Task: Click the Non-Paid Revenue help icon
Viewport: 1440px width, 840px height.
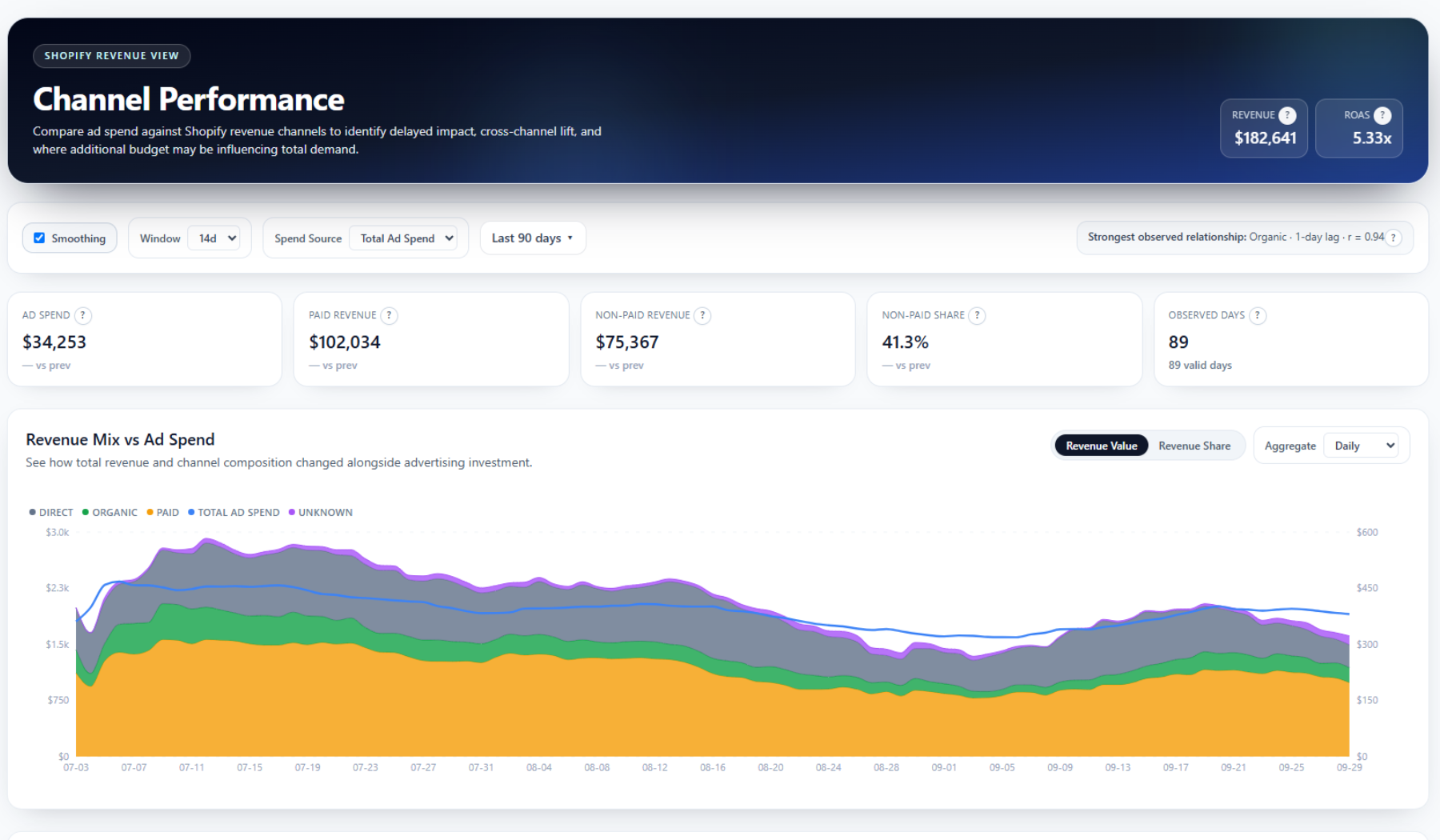Action: tap(702, 315)
